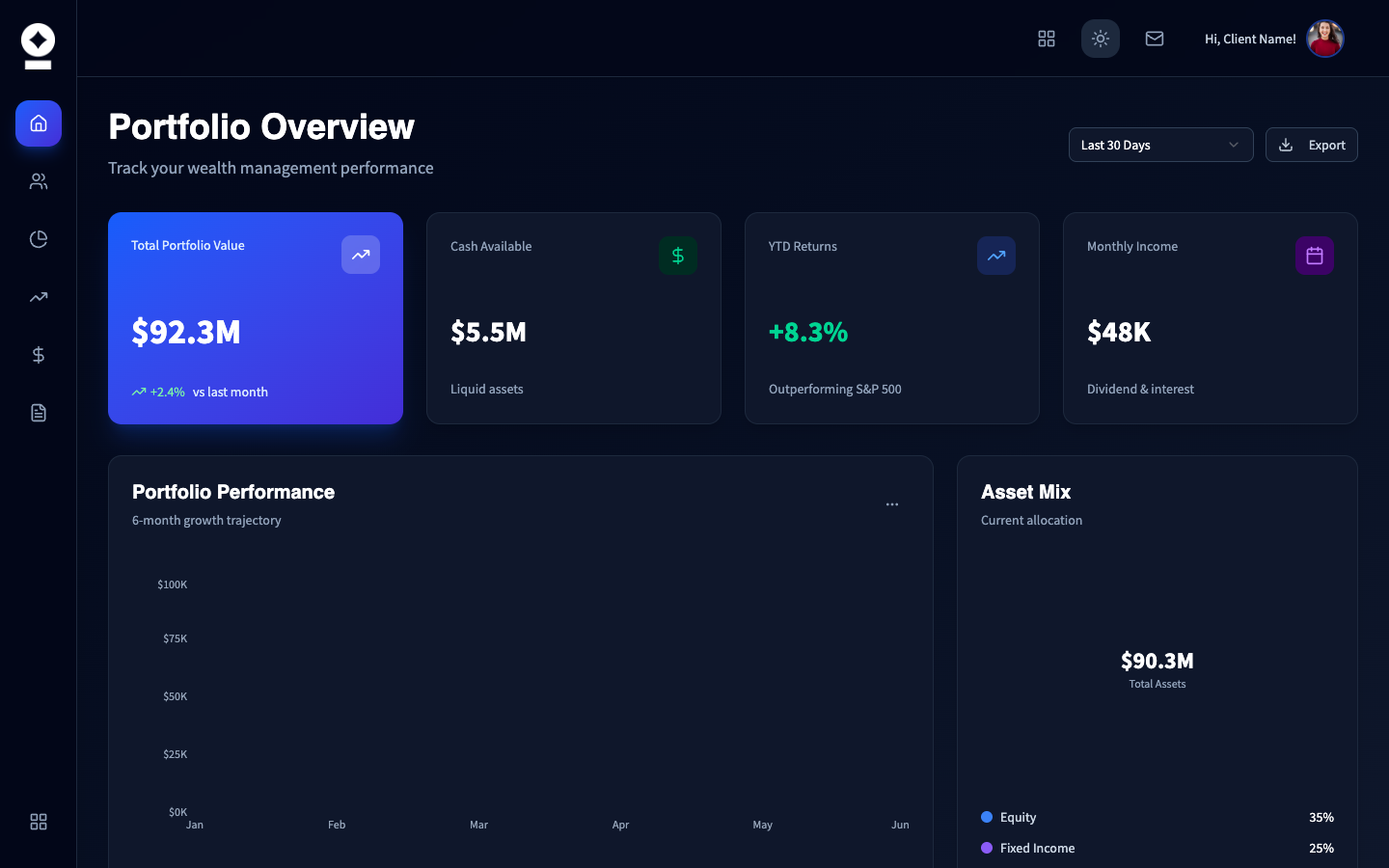Open the Clients icon in the sidebar

click(39, 181)
